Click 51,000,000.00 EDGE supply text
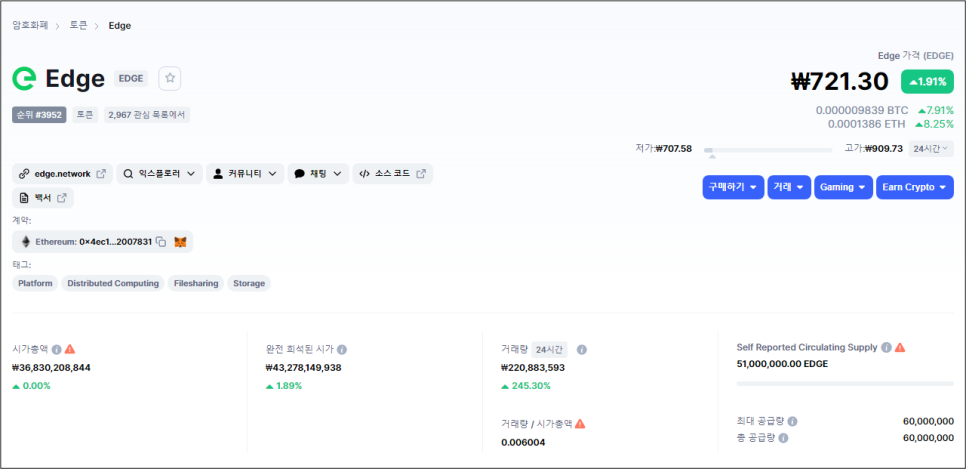The width and height of the screenshot is (966, 469). coord(782,364)
